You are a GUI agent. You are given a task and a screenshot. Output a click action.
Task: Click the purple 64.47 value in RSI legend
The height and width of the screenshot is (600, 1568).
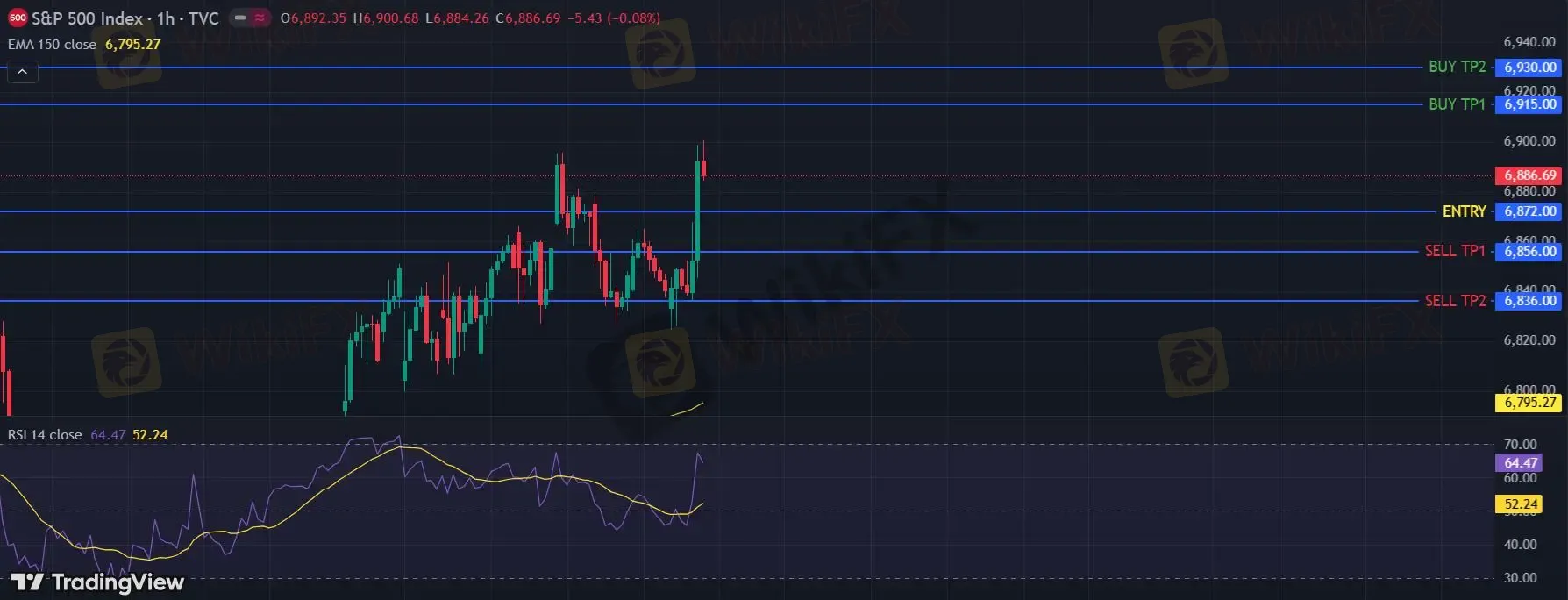[108, 435]
